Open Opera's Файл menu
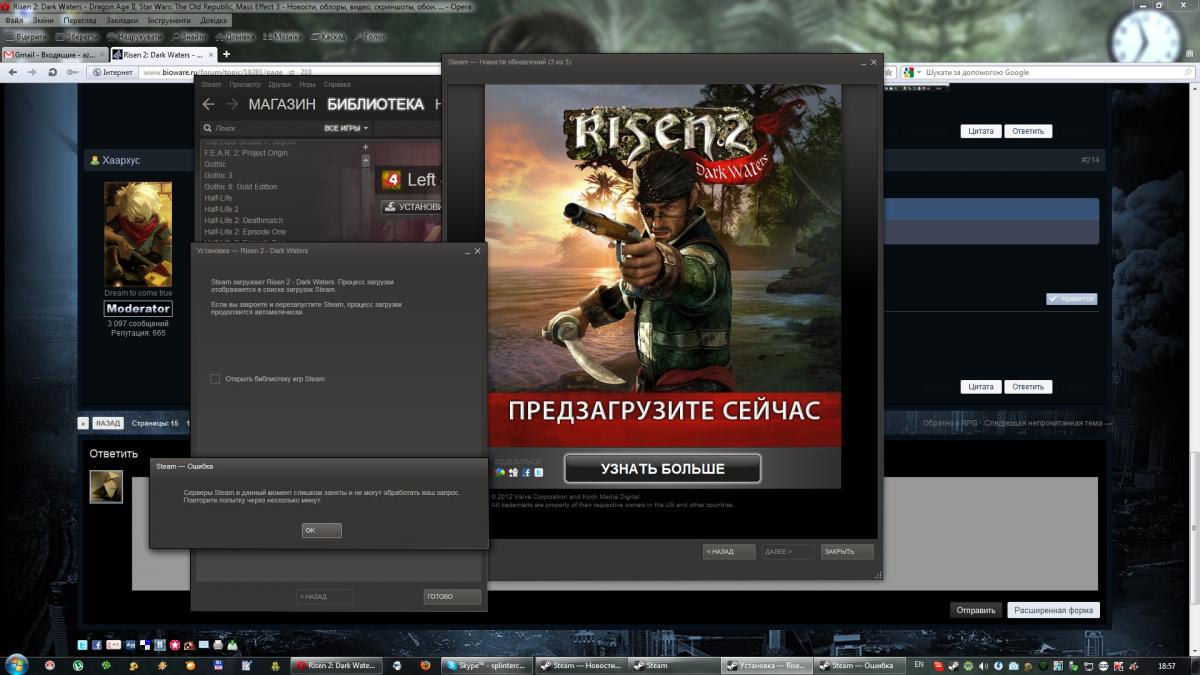 coord(14,20)
